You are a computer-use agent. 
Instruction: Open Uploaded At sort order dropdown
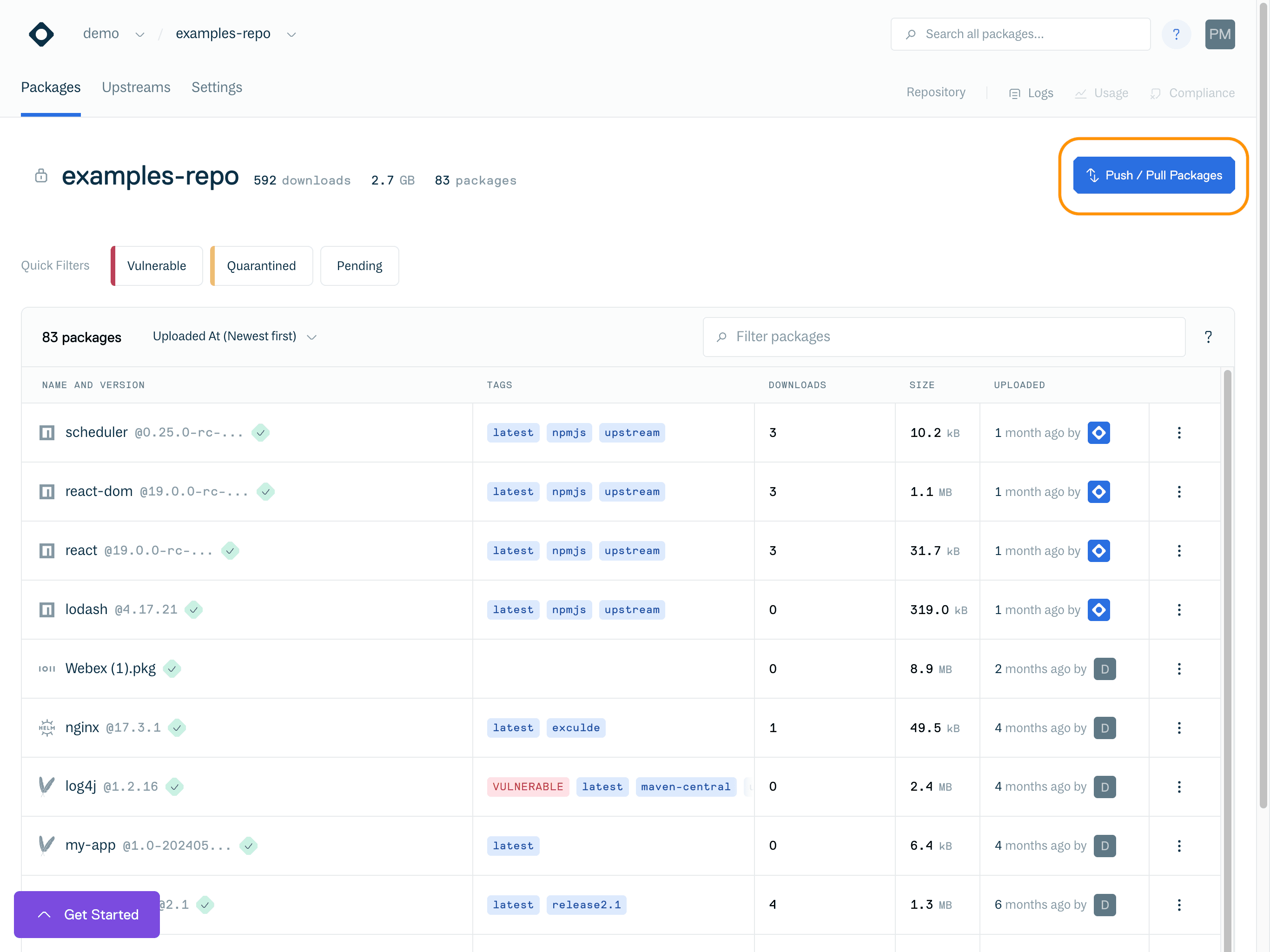click(x=235, y=337)
